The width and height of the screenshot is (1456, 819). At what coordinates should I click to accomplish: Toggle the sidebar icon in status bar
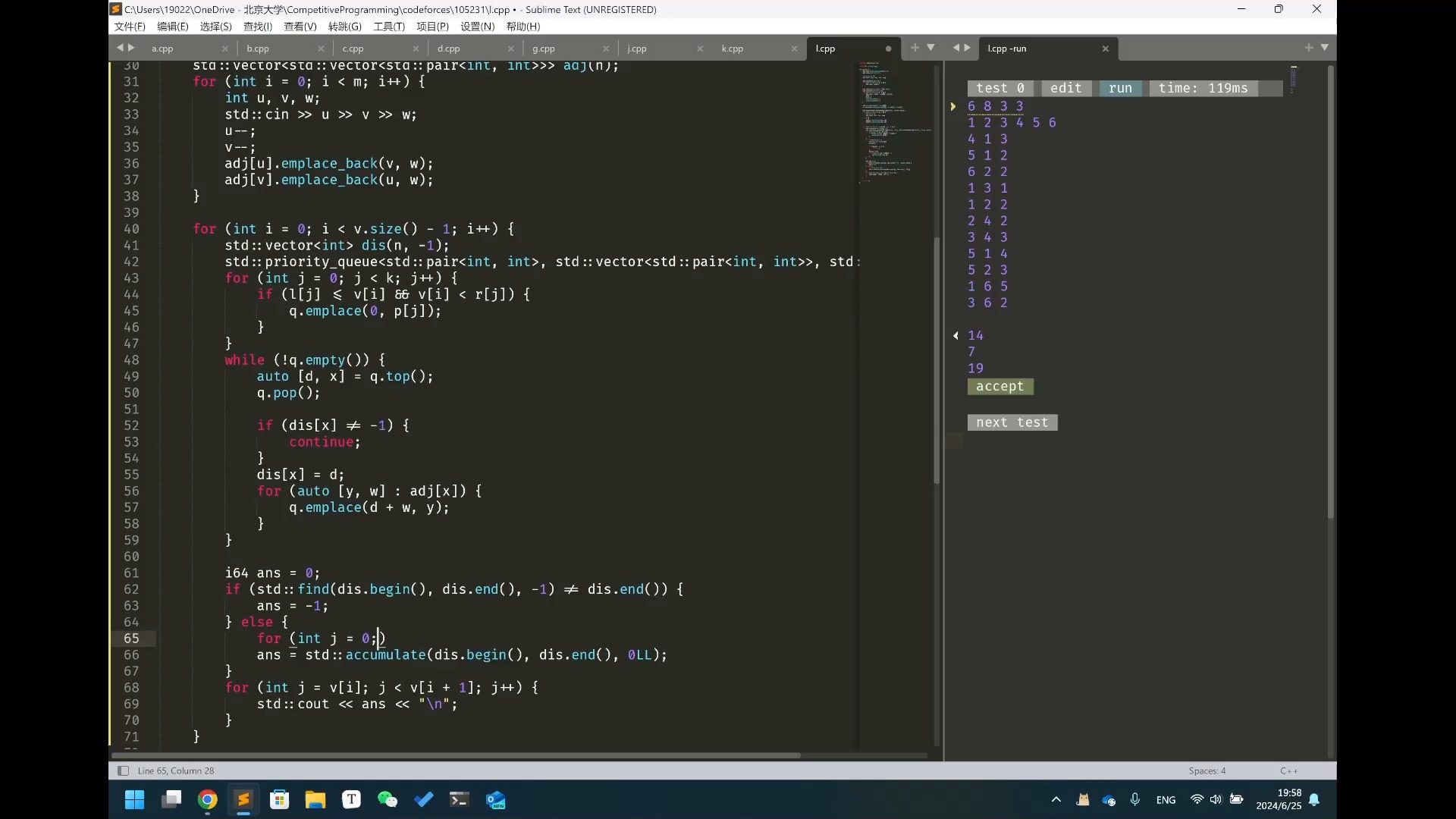tap(123, 770)
